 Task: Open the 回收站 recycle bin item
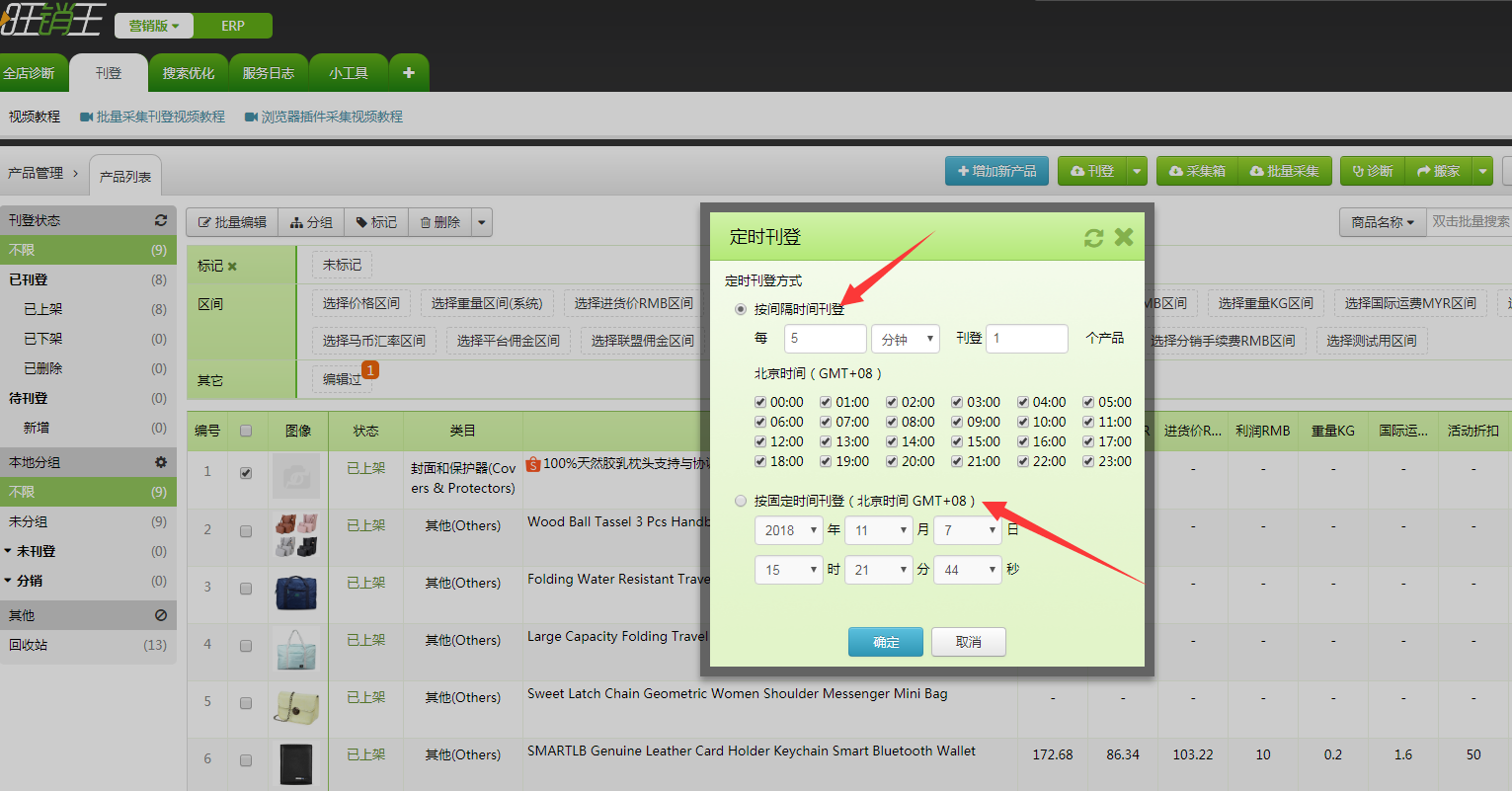pos(88,645)
